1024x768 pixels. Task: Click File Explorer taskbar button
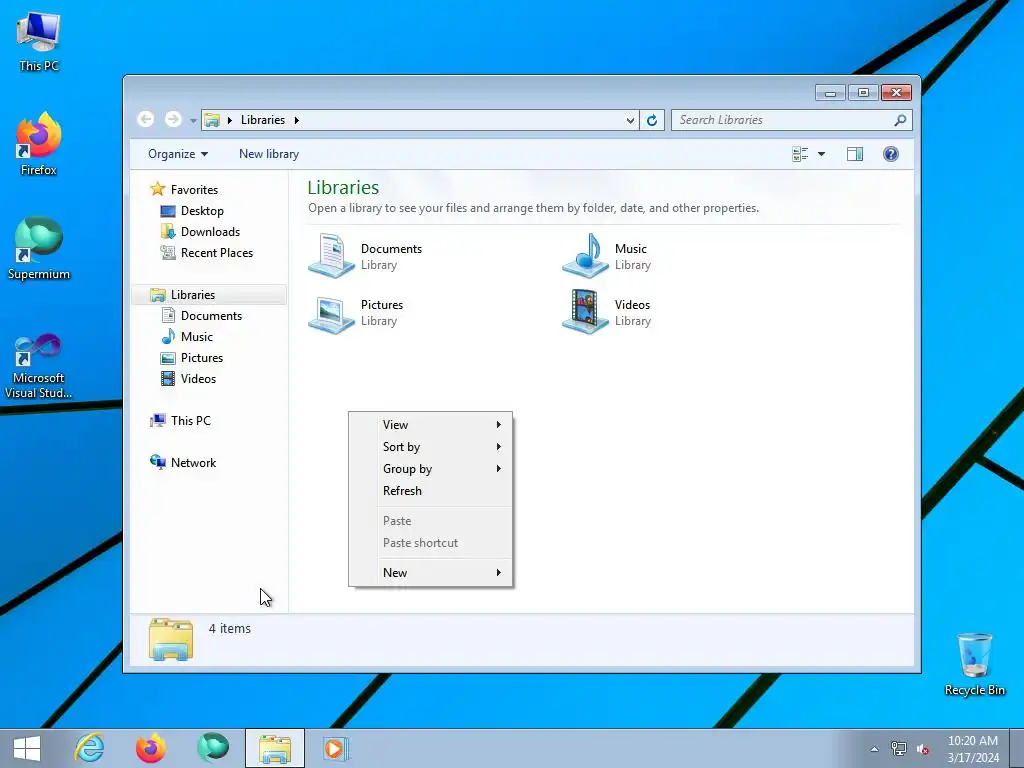click(275, 748)
